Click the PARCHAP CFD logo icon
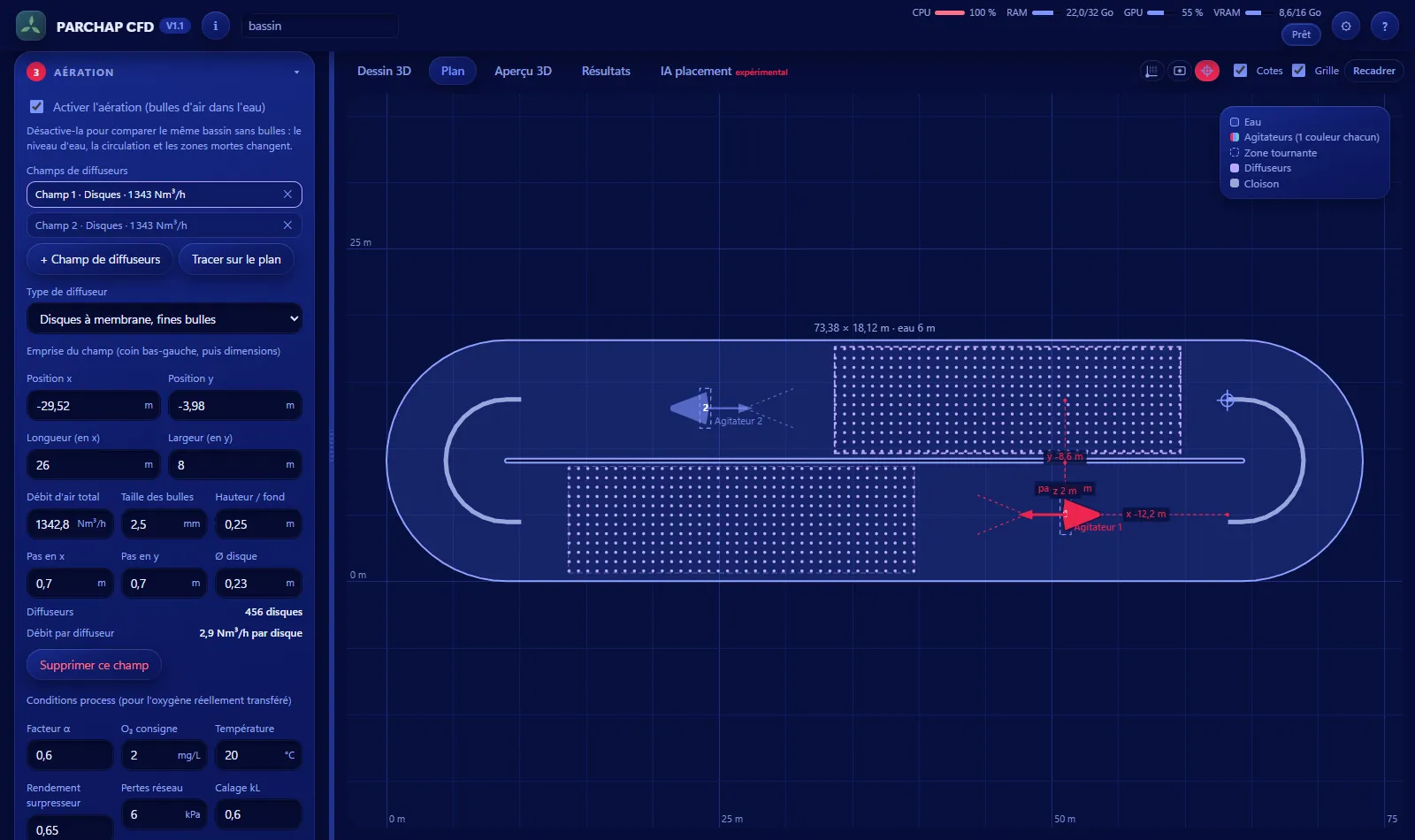Screen dimensions: 1415x840 tap(31, 26)
